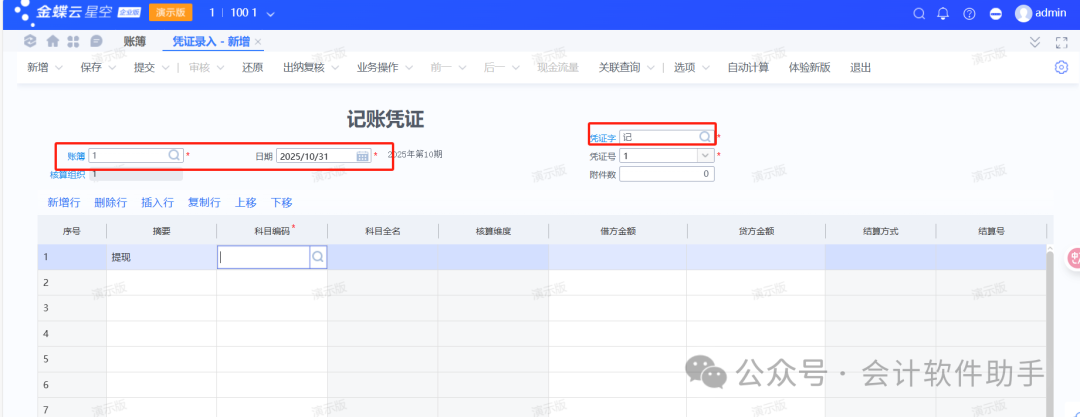
Task: Click the 自动计算 toolbar button
Action: click(748, 68)
